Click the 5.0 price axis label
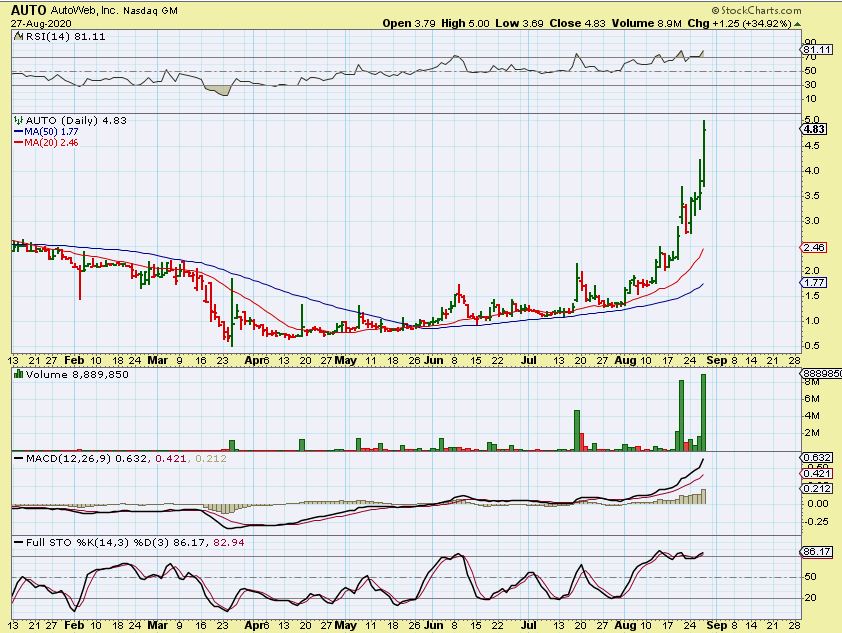 [811, 120]
